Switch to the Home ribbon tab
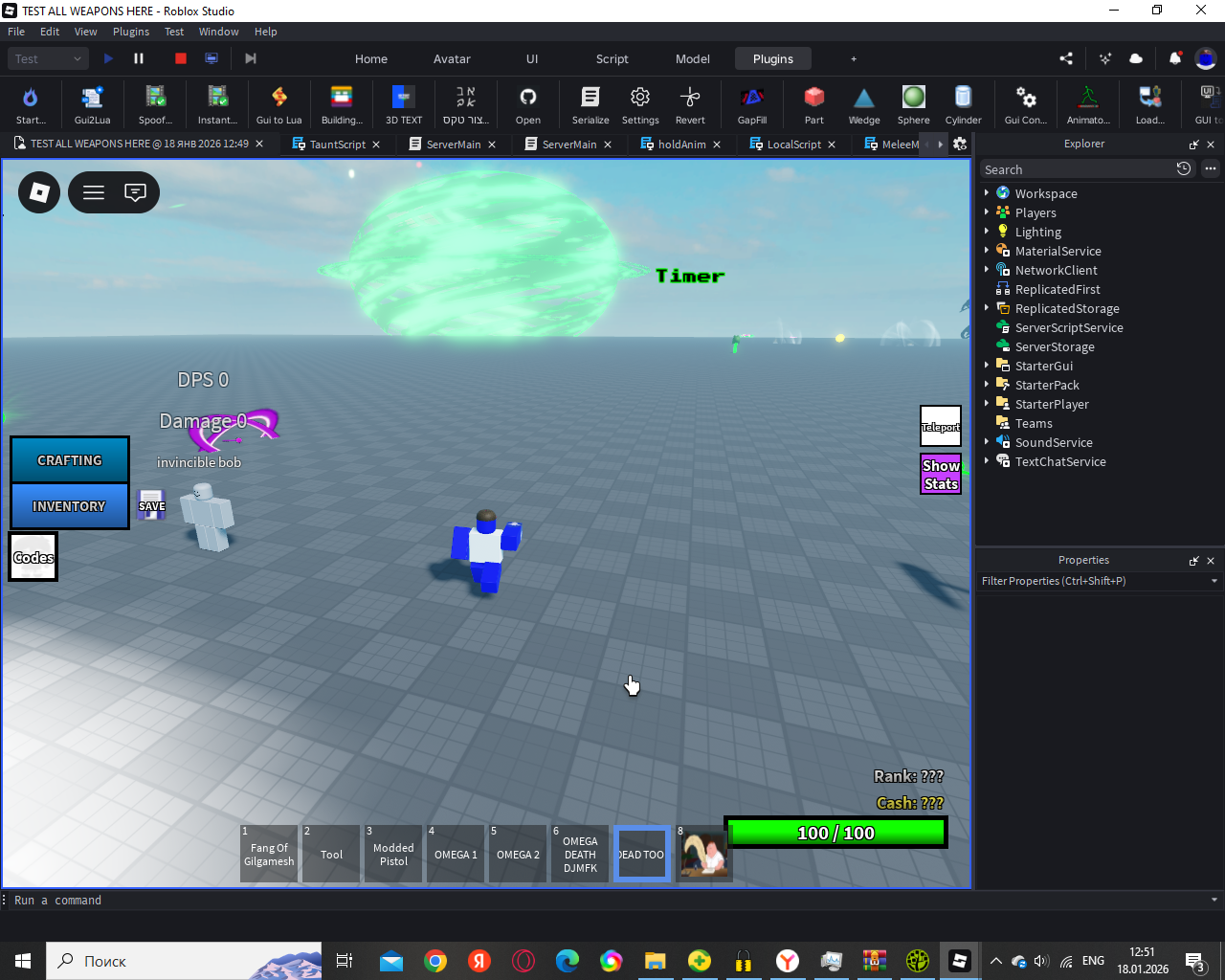Viewport: 1225px width, 980px height. (371, 58)
